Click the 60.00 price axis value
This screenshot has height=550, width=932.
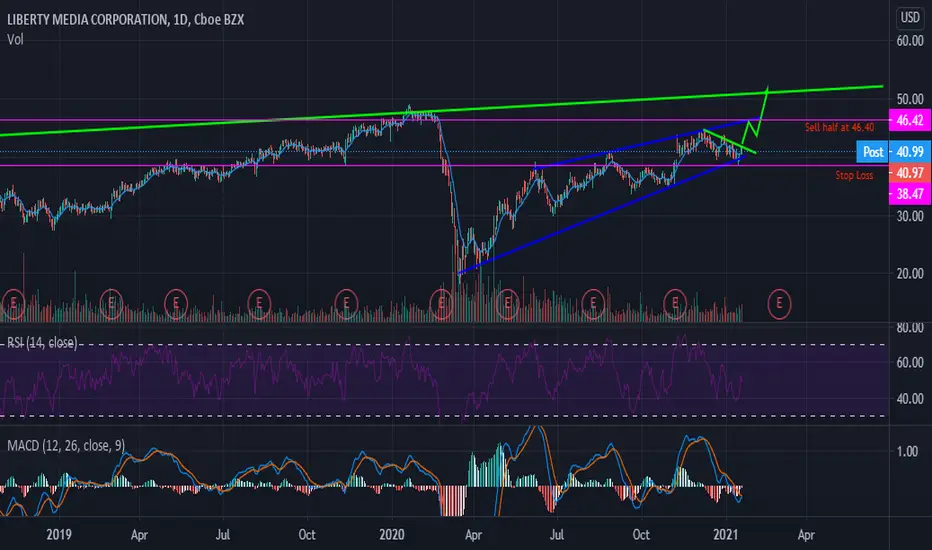(x=910, y=41)
